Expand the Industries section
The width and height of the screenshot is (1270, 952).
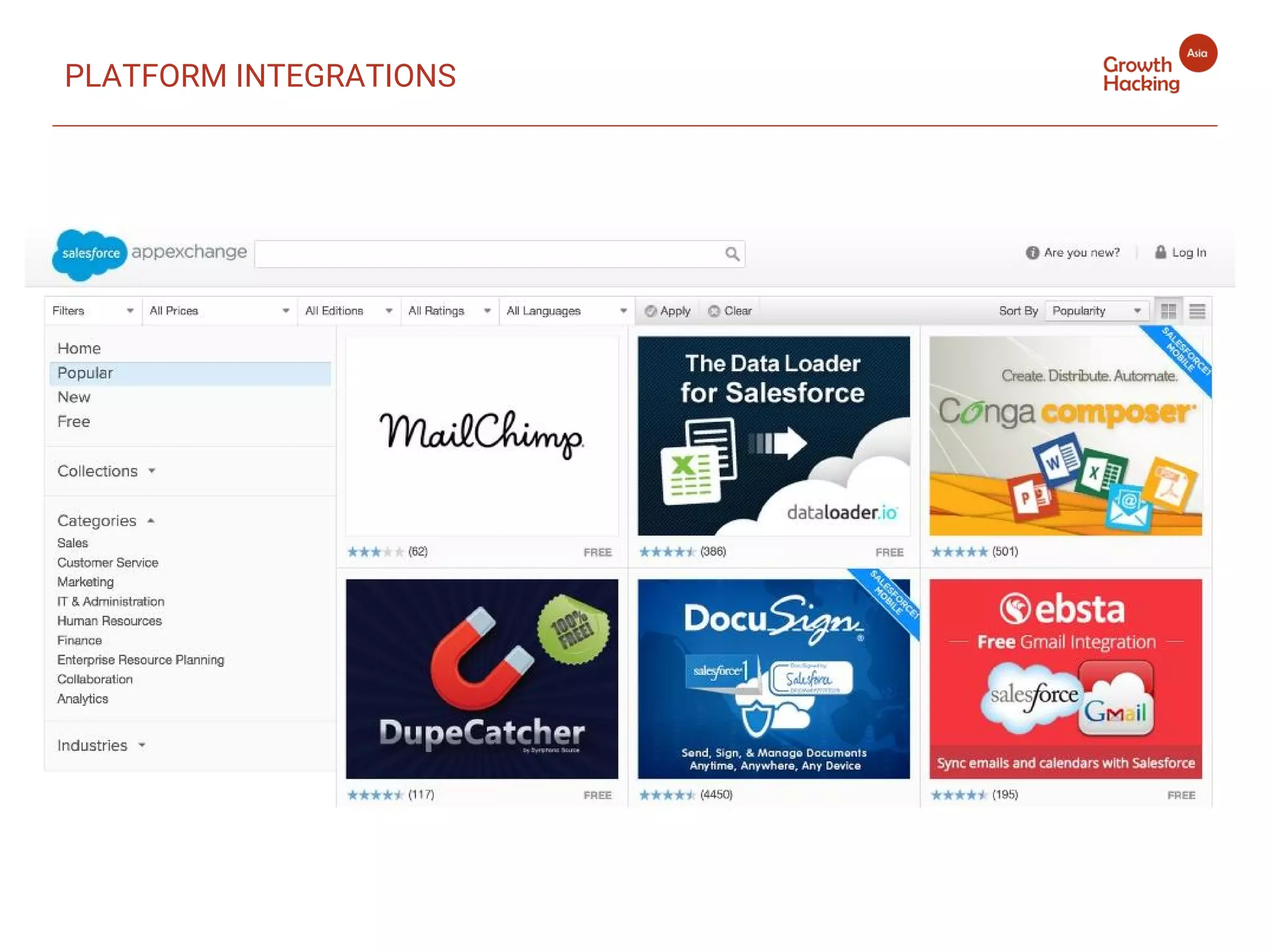click(101, 745)
